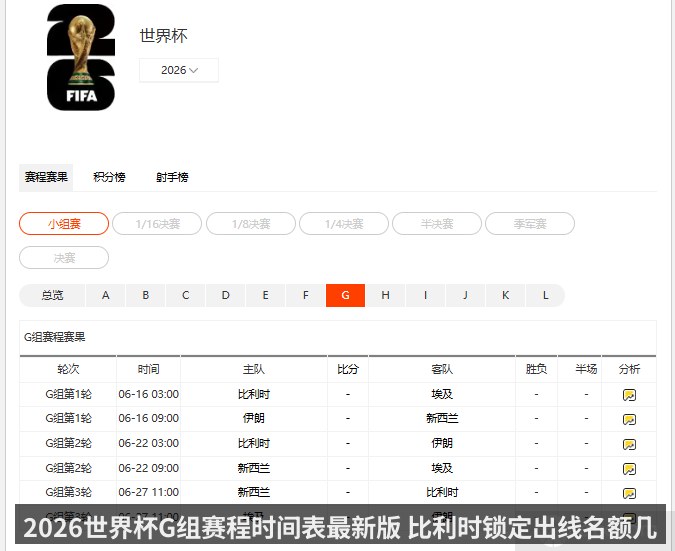675x551 pixels.
Task: Open analysis icon for 新西兰 vs 埃及 match
Action: (x=629, y=469)
